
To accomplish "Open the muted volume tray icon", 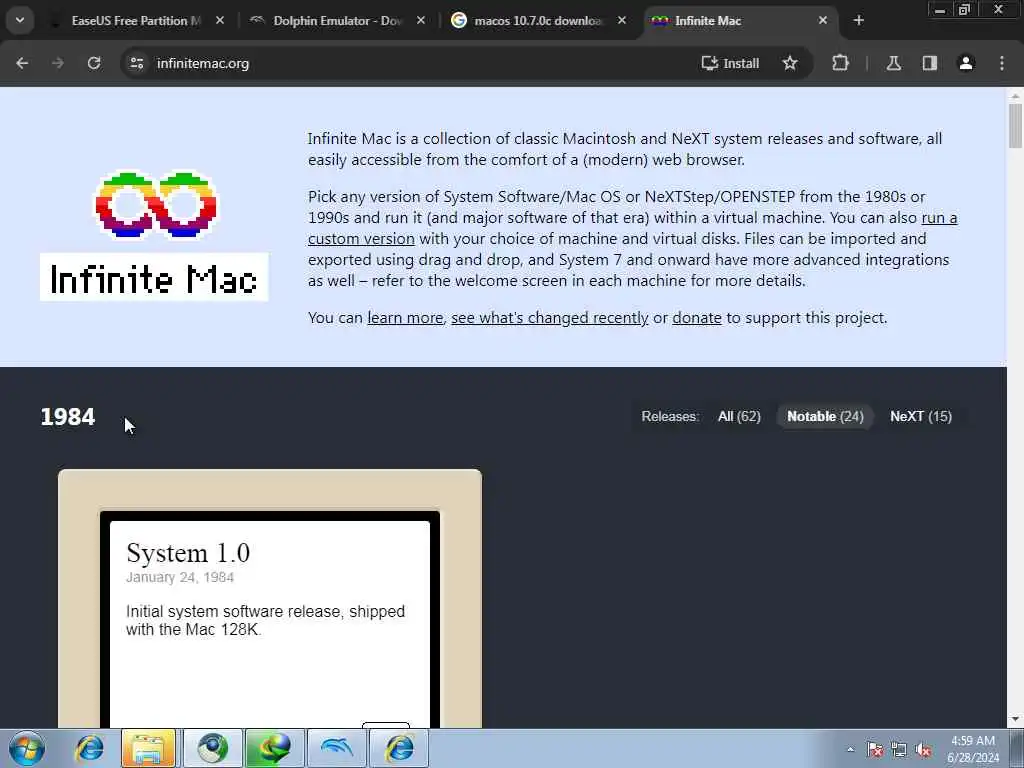I will pos(923,749).
